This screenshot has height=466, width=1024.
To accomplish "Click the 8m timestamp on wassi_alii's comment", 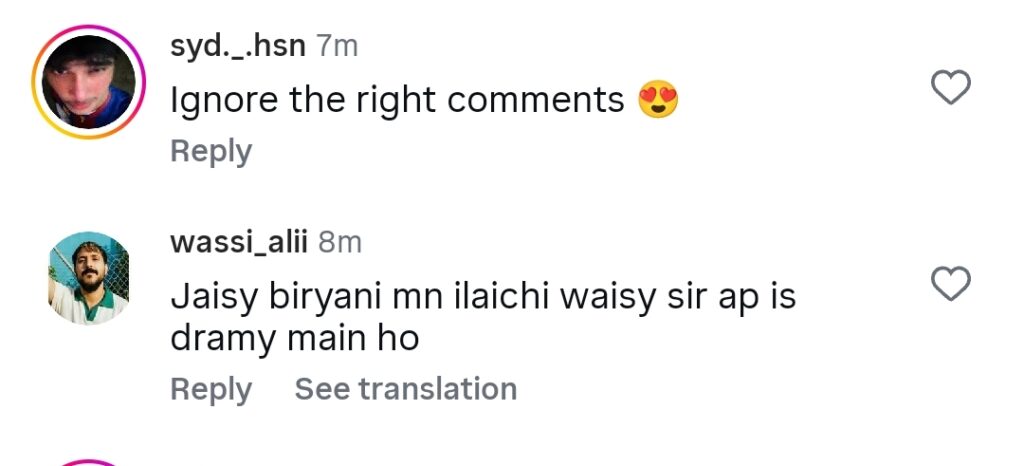I will click(x=340, y=243).
